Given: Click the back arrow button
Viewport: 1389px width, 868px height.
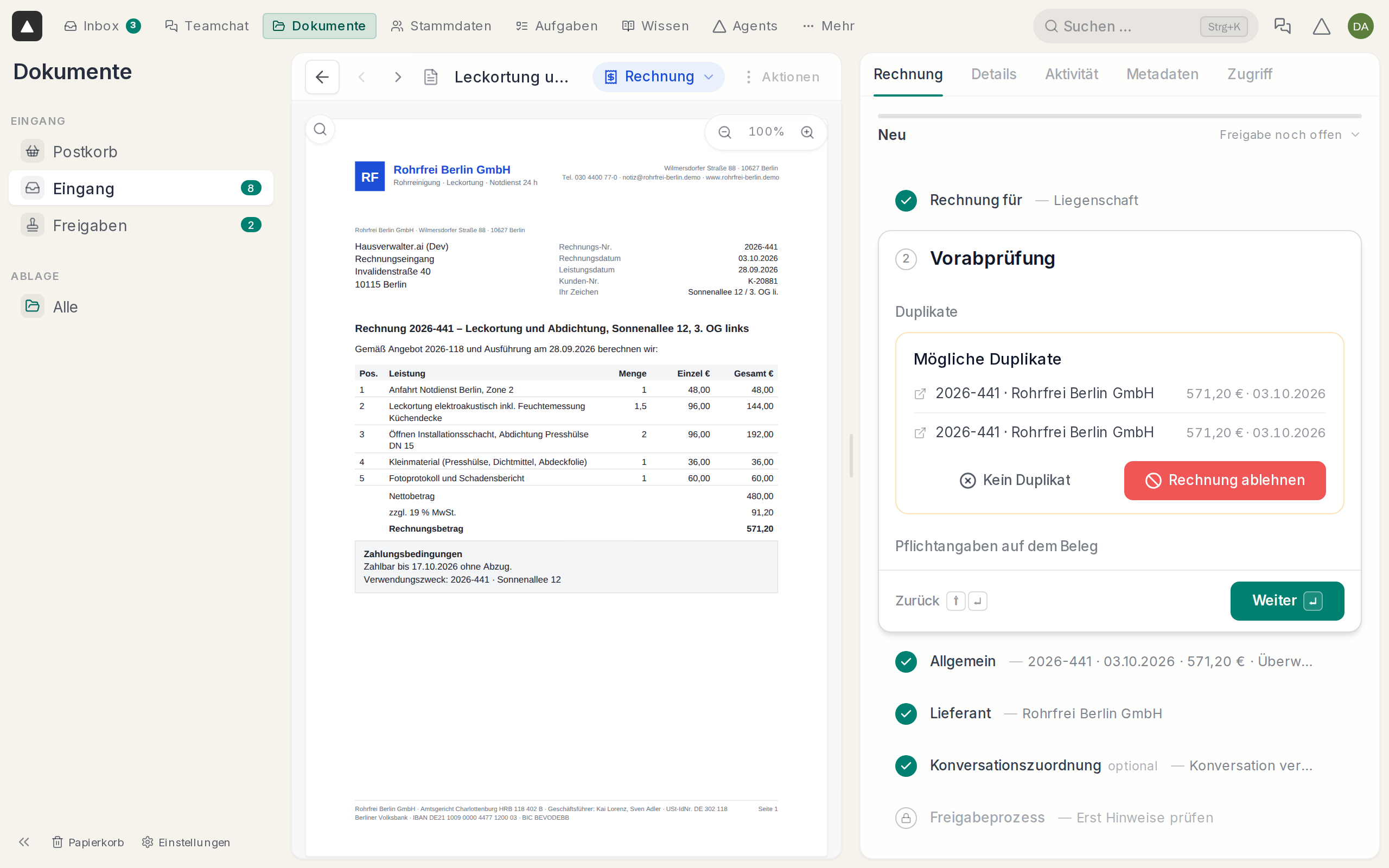Looking at the screenshot, I should click(322, 77).
